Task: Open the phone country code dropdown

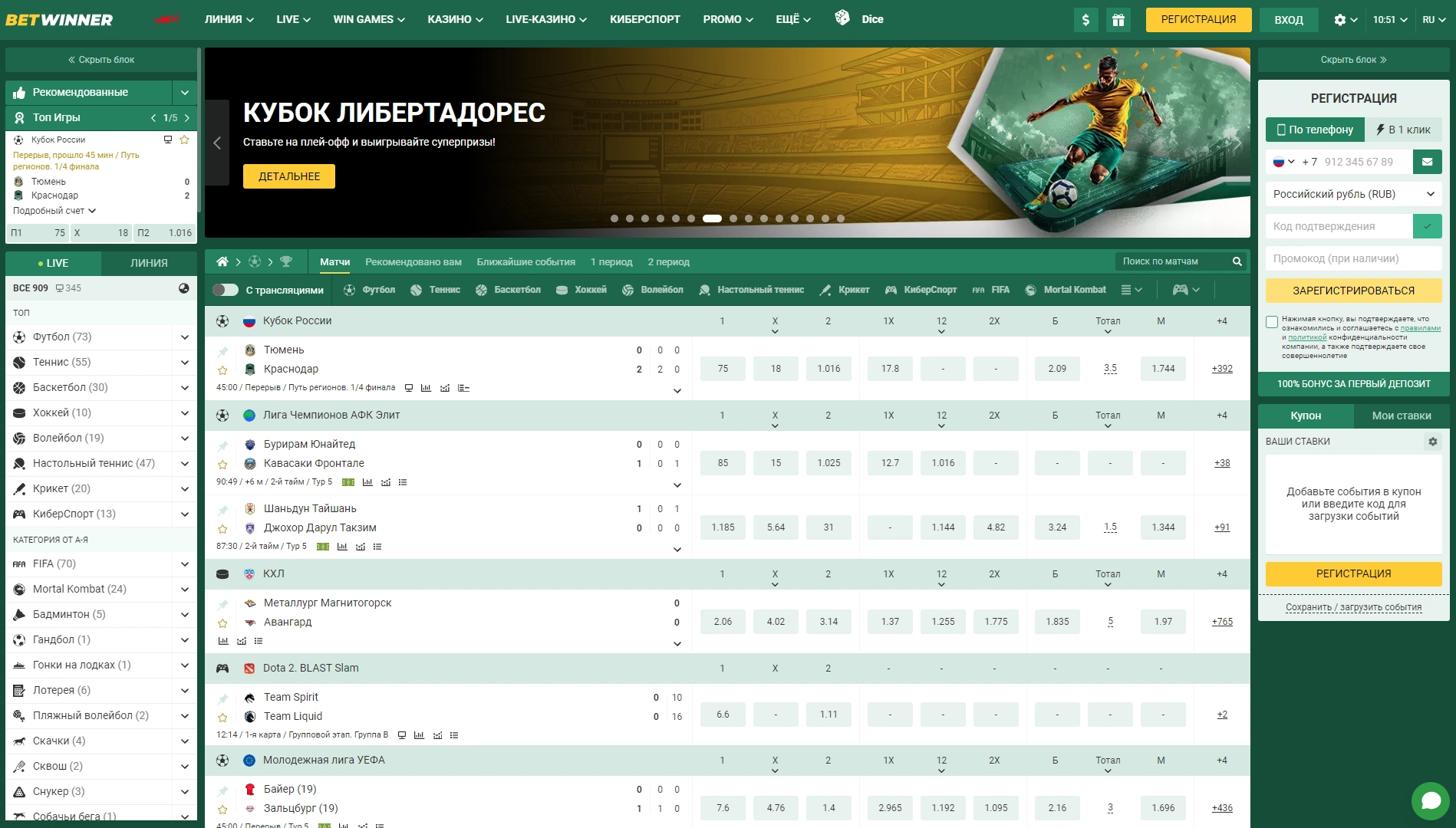Action: coord(1283,162)
